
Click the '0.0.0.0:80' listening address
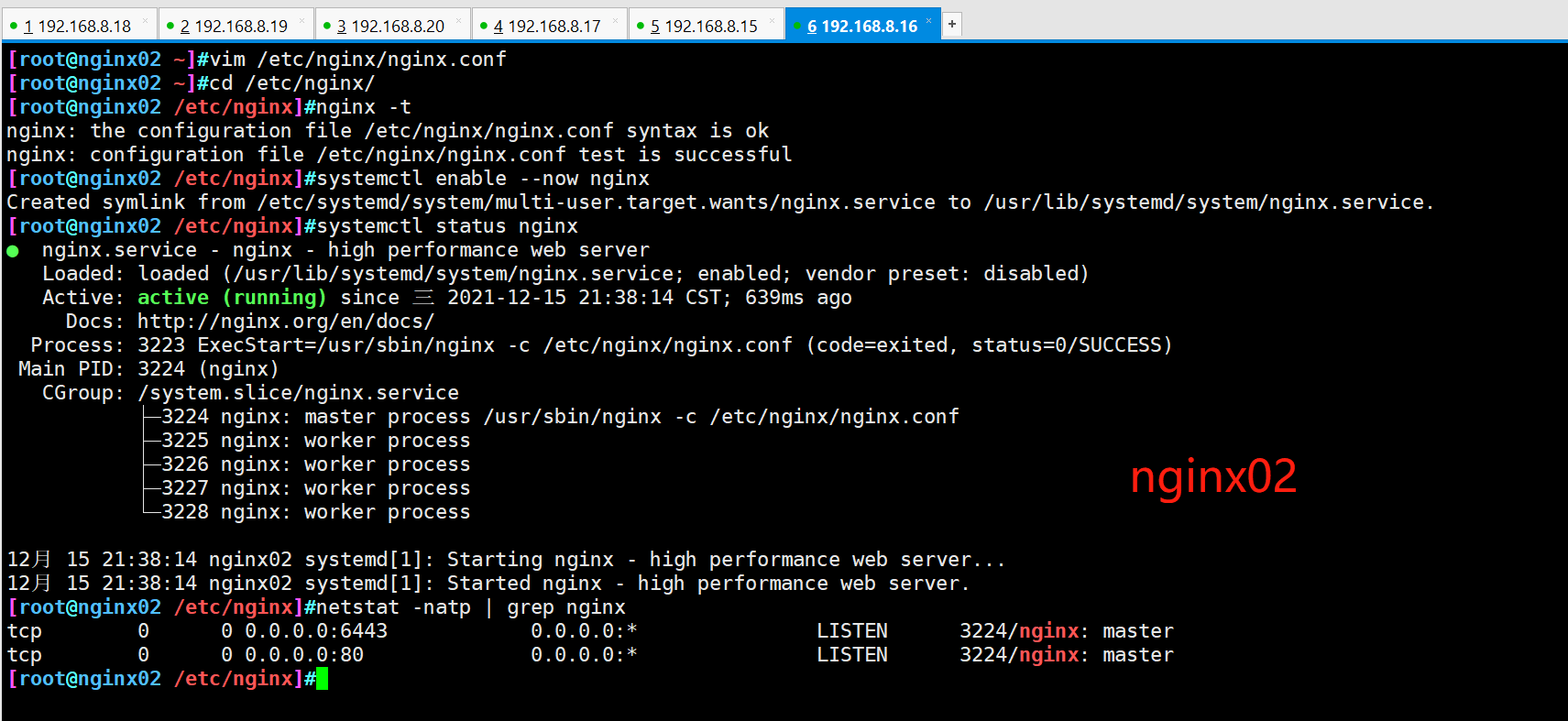[304, 655]
